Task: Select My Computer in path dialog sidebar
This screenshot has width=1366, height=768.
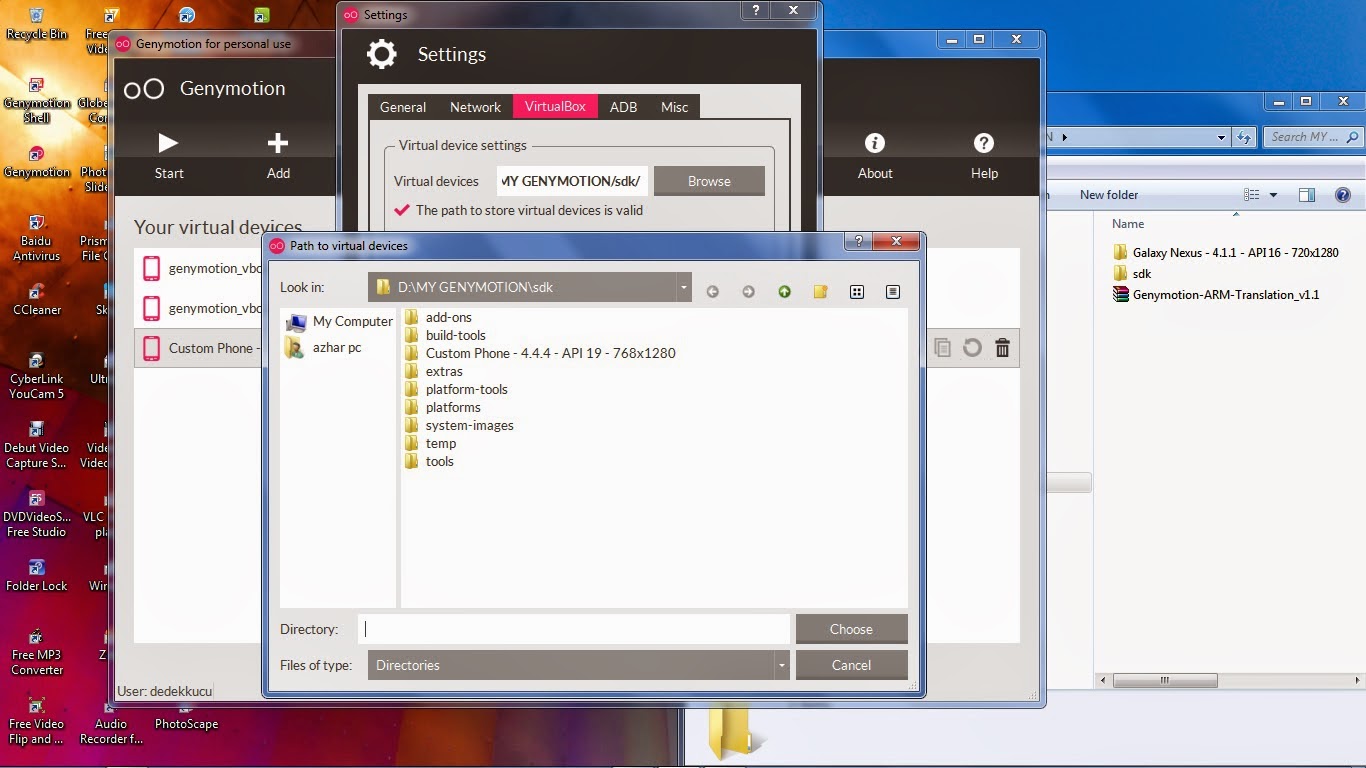Action: click(339, 321)
